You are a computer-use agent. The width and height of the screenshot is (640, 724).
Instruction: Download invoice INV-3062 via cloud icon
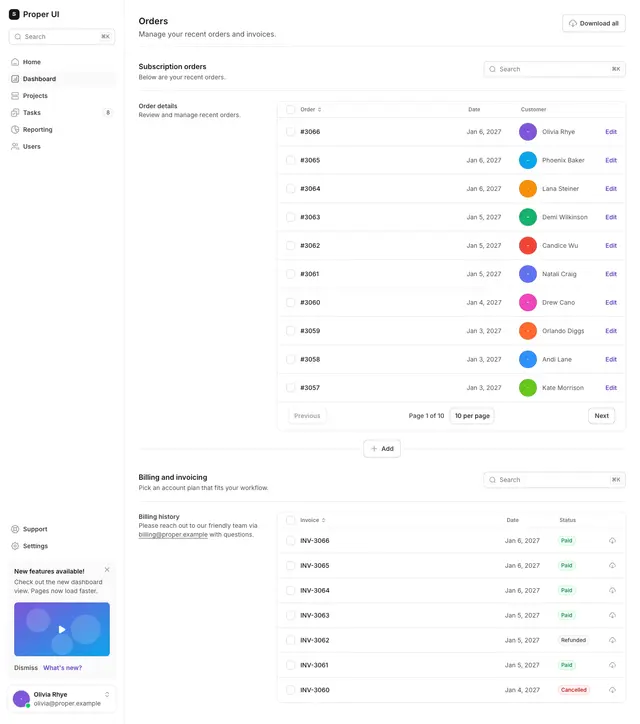tap(612, 640)
